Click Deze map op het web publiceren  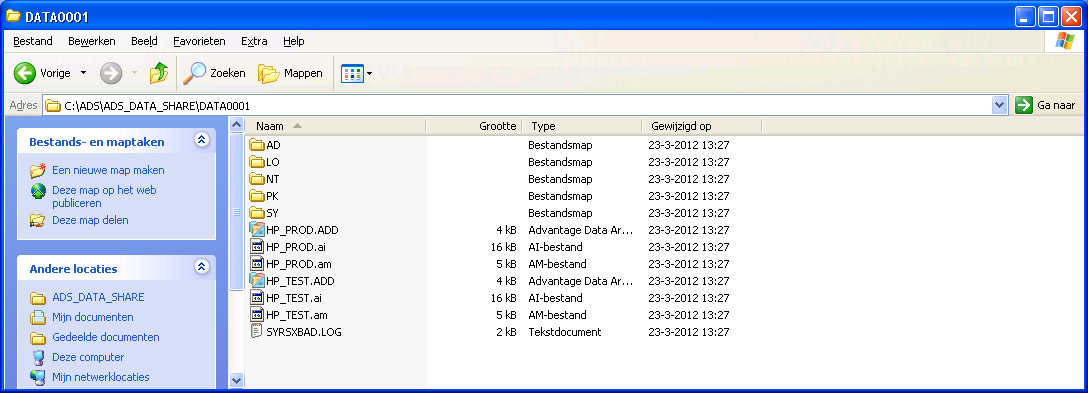pyautogui.click(x=104, y=196)
